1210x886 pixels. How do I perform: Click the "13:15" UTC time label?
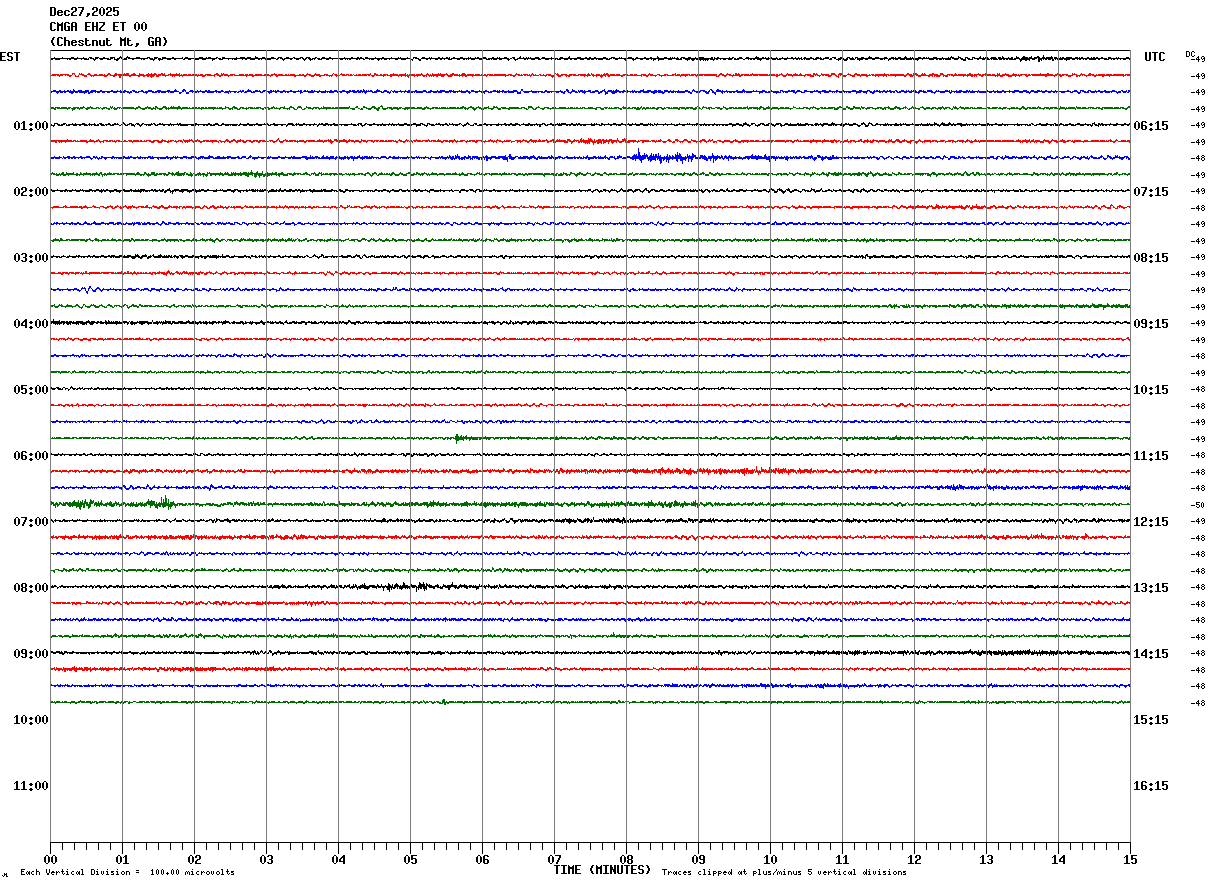pyautogui.click(x=1151, y=588)
